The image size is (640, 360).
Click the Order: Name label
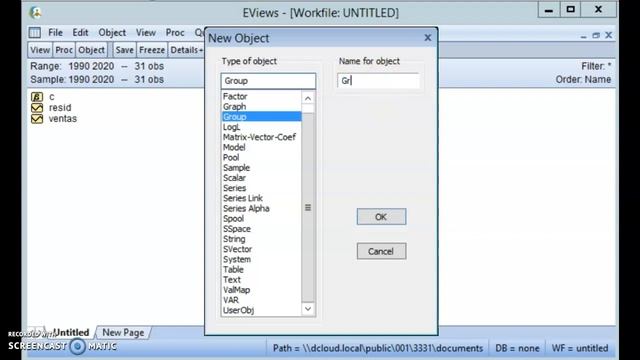point(583,80)
